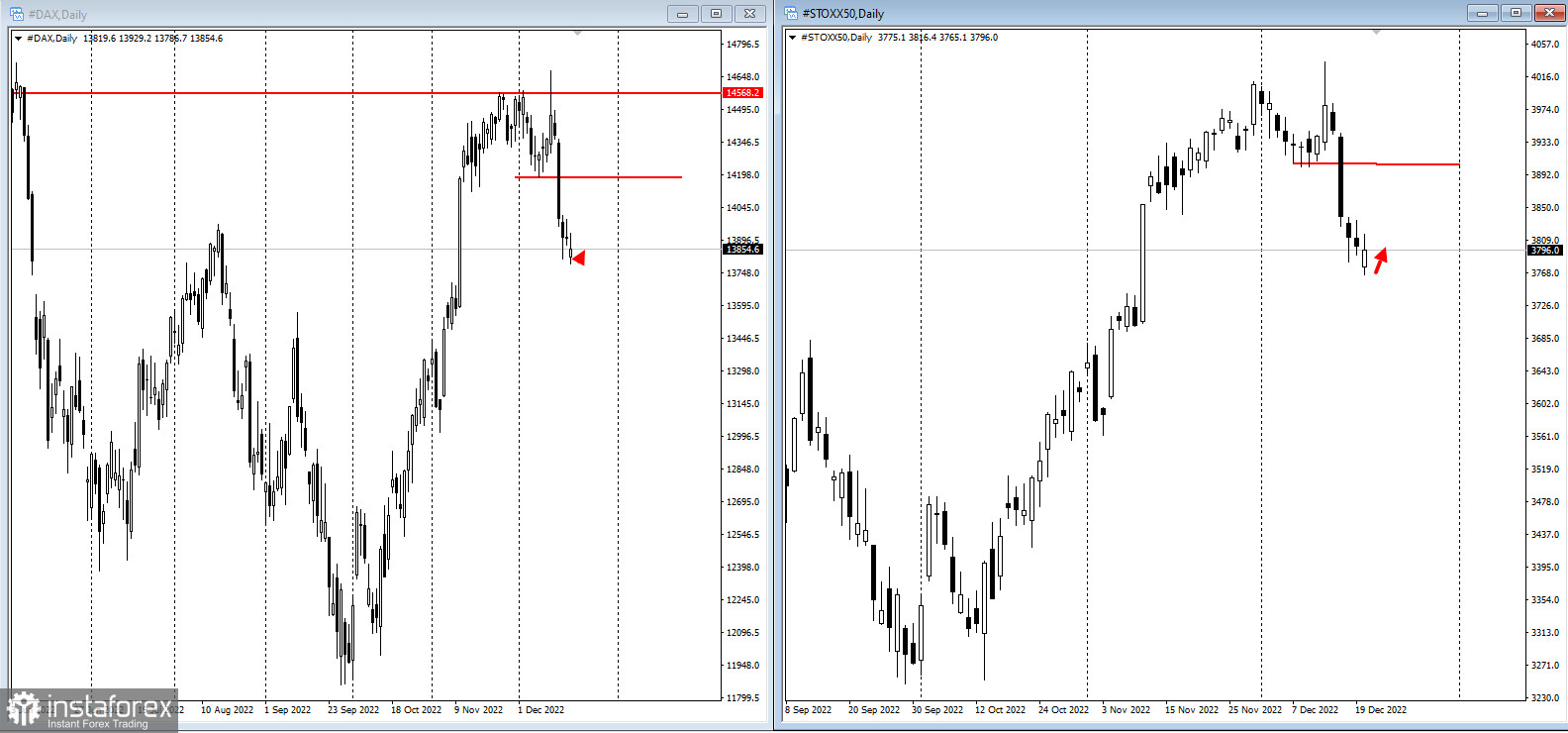Click the 7 Dec 2022 date label
The height and width of the screenshot is (733, 1568).
(x=1315, y=710)
